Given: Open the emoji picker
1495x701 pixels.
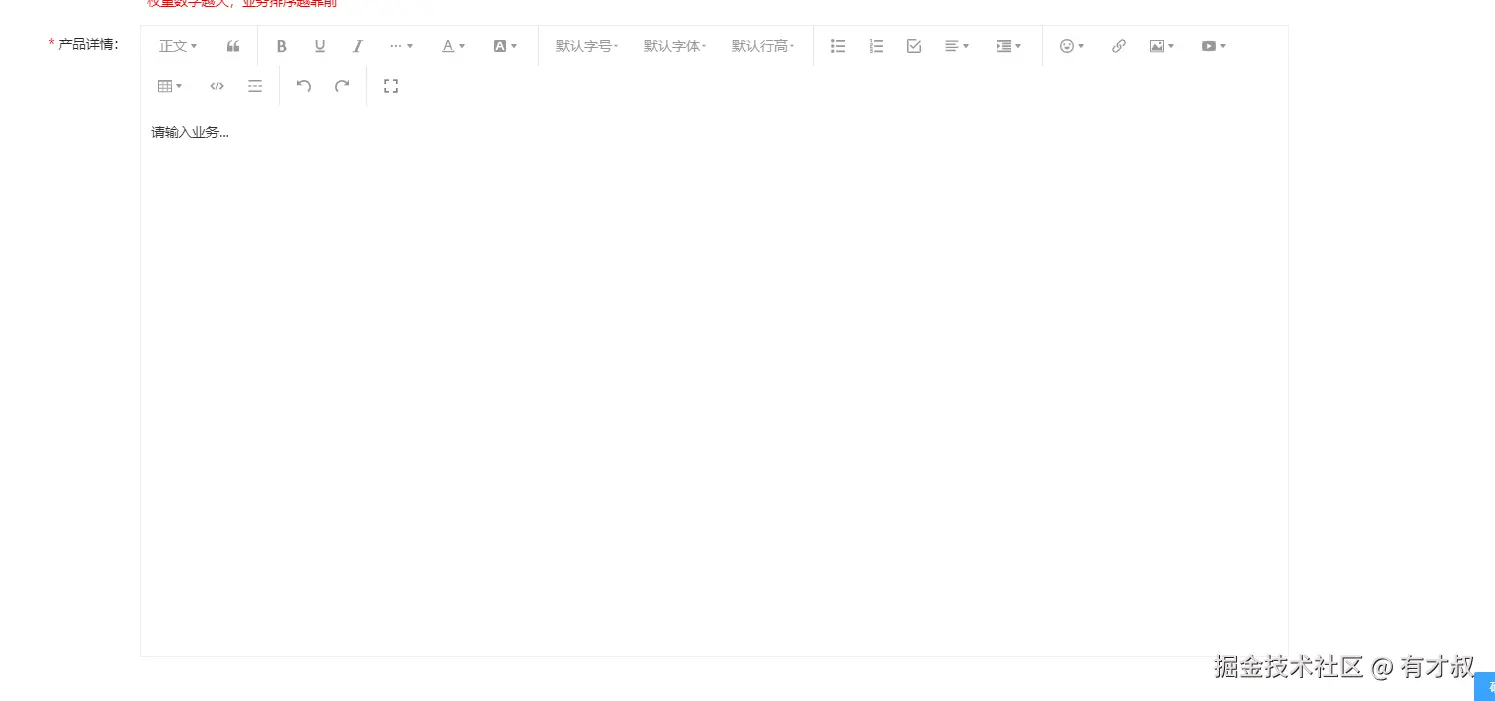Looking at the screenshot, I should tap(1072, 46).
